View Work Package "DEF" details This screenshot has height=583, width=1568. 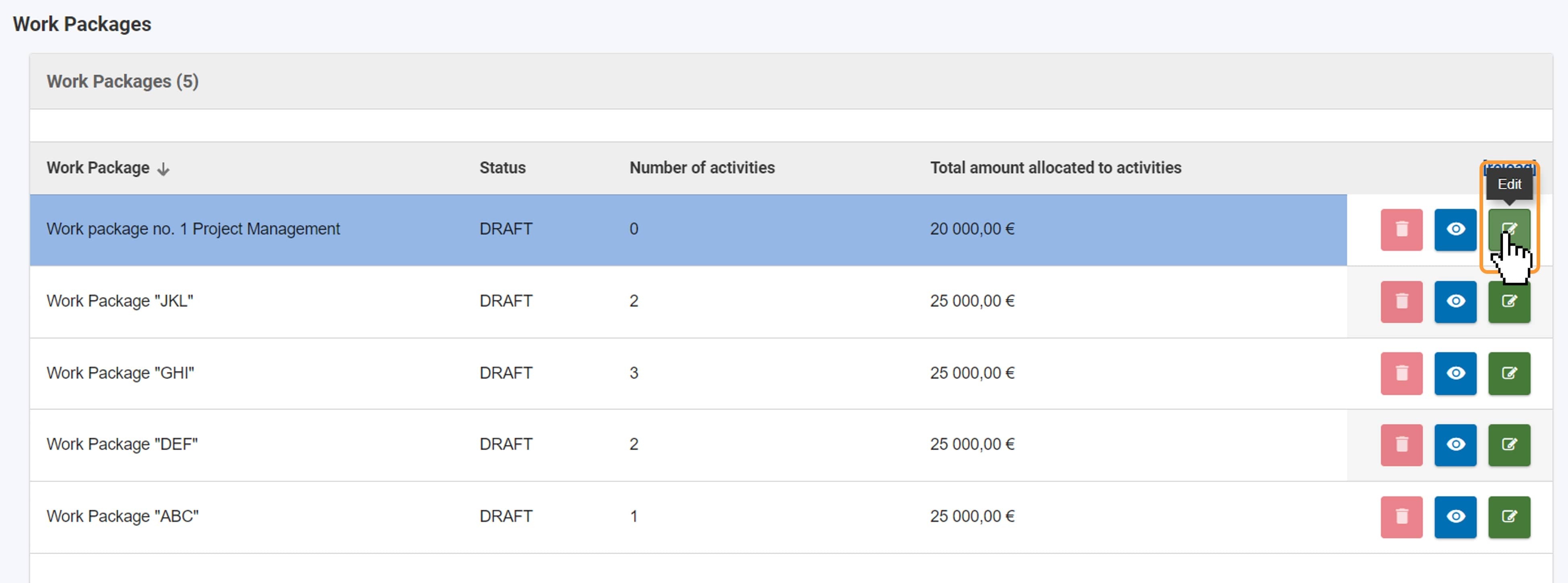(1455, 445)
